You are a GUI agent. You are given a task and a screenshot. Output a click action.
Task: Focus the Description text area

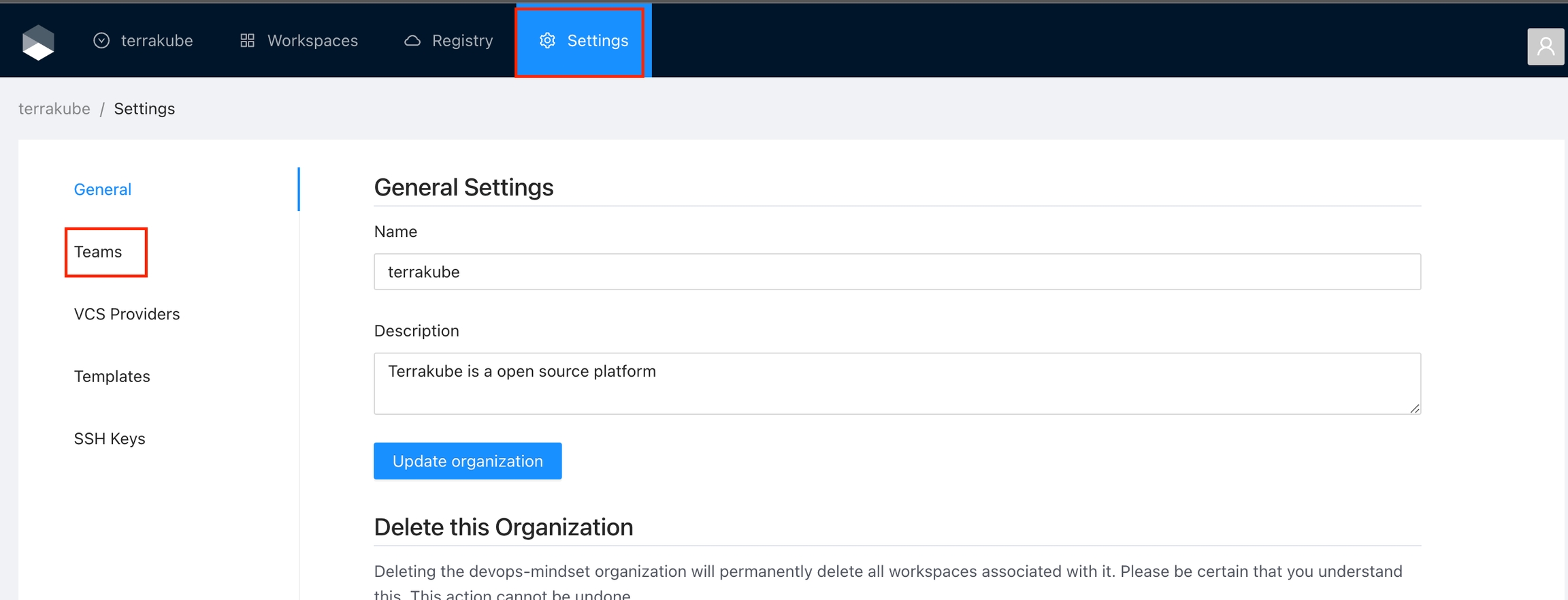[x=896, y=383]
